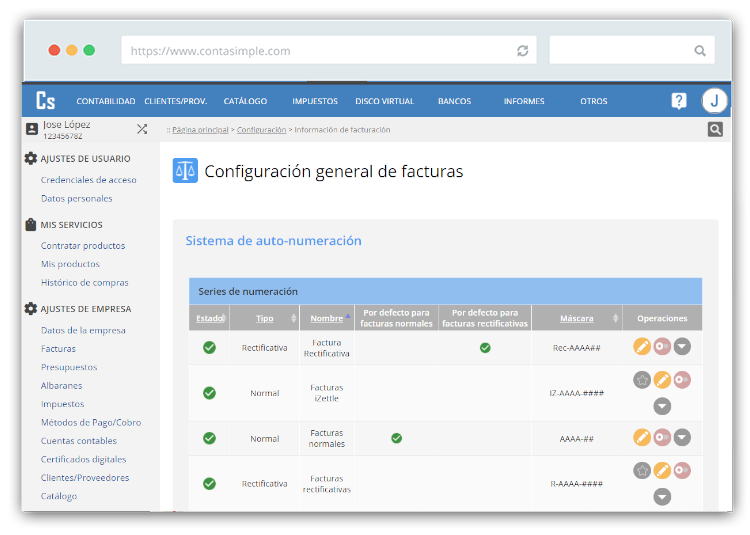
Task: Toggle state of Facturas rectificativas series
Action: tap(682, 470)
